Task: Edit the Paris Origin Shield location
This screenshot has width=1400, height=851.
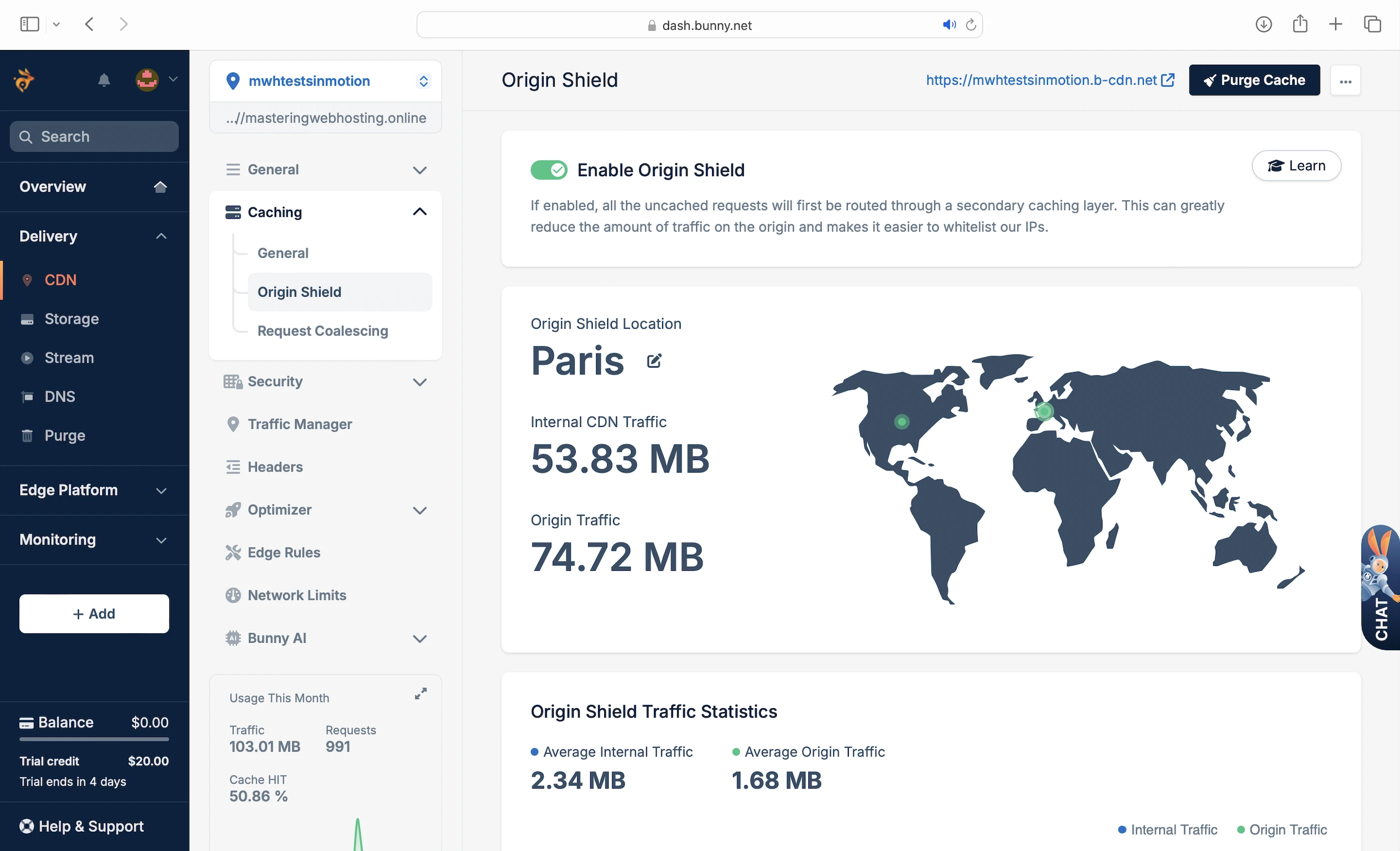Action: click(654, 361)
